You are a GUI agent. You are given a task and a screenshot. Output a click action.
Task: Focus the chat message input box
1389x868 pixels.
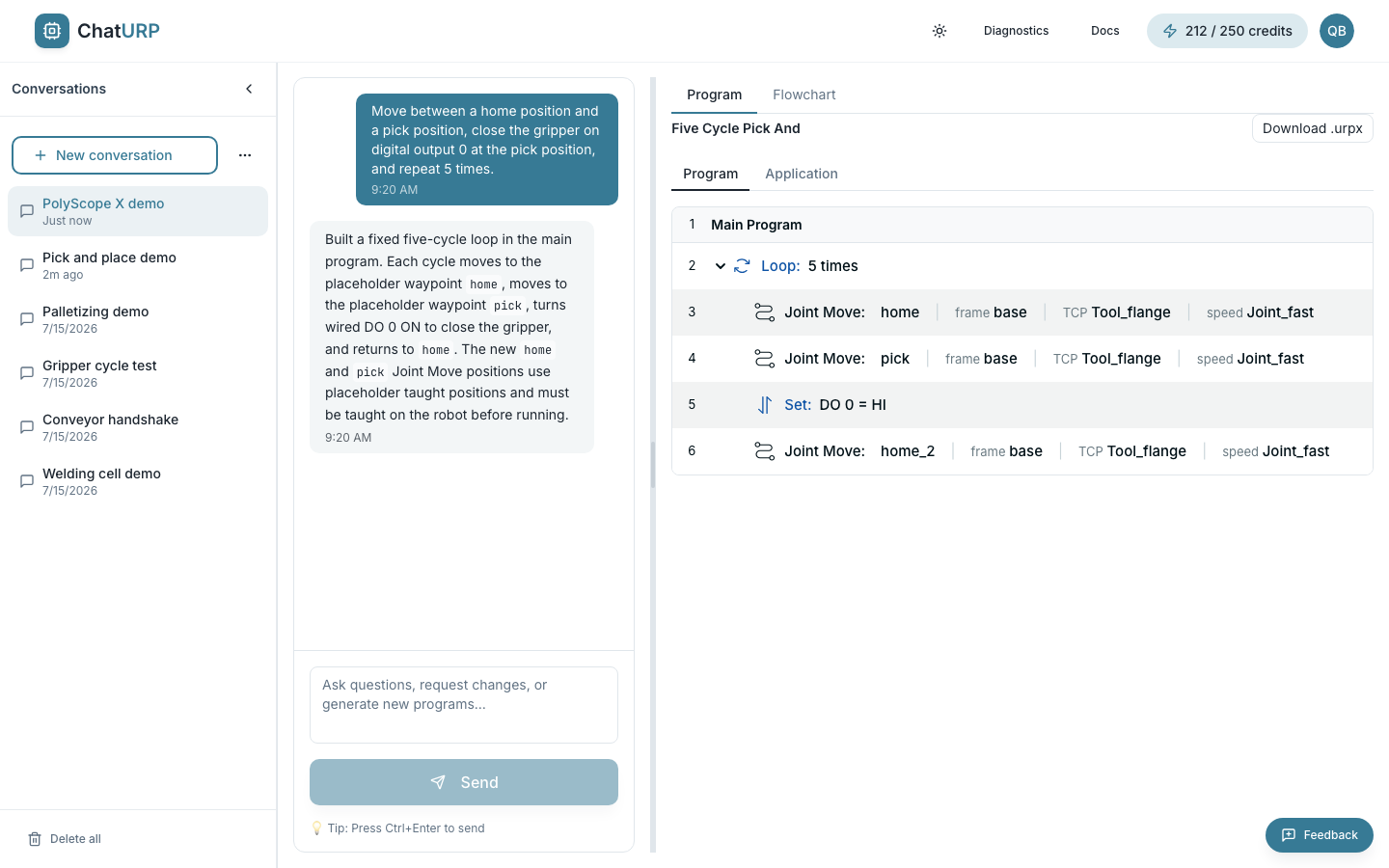coord(464,705)
